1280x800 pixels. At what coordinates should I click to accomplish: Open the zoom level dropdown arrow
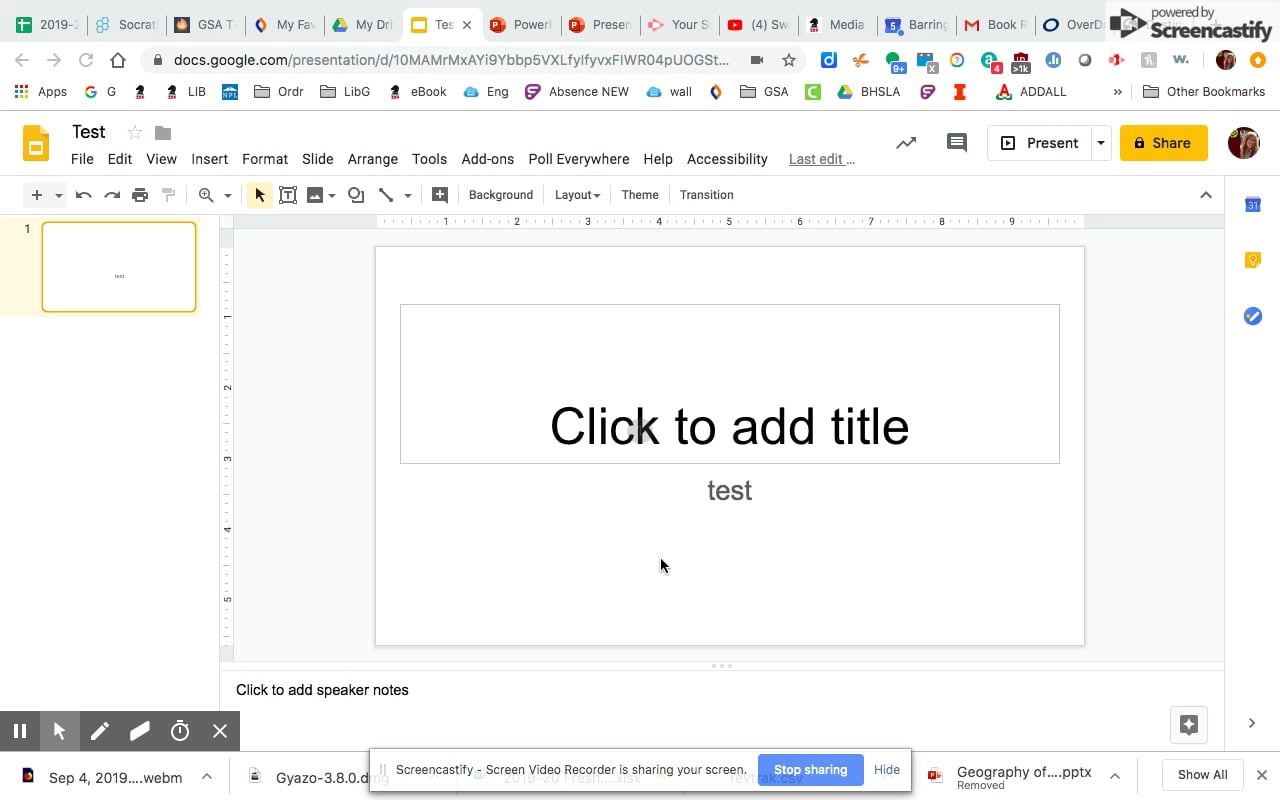coord(228,195)
